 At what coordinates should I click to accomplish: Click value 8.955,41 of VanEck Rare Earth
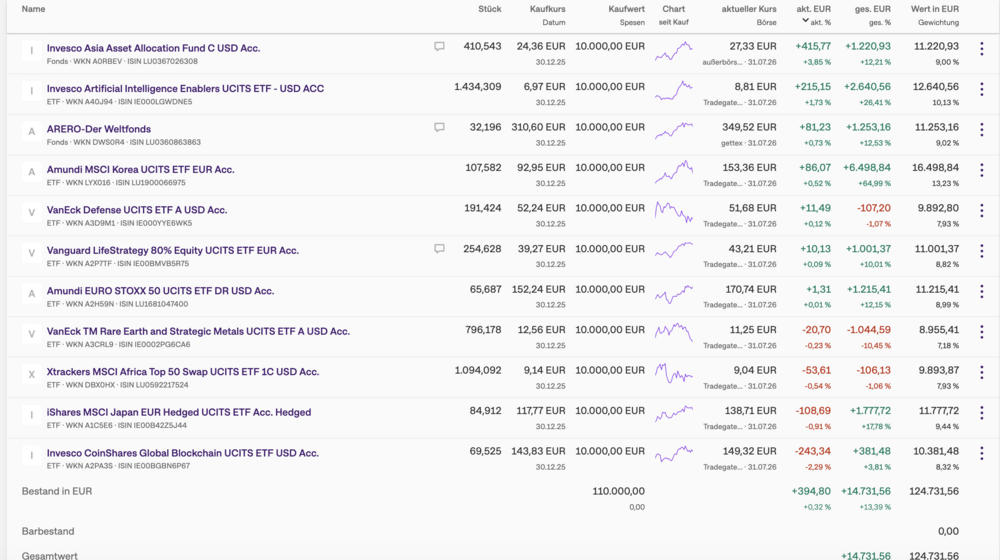click(x=939, y=330)
